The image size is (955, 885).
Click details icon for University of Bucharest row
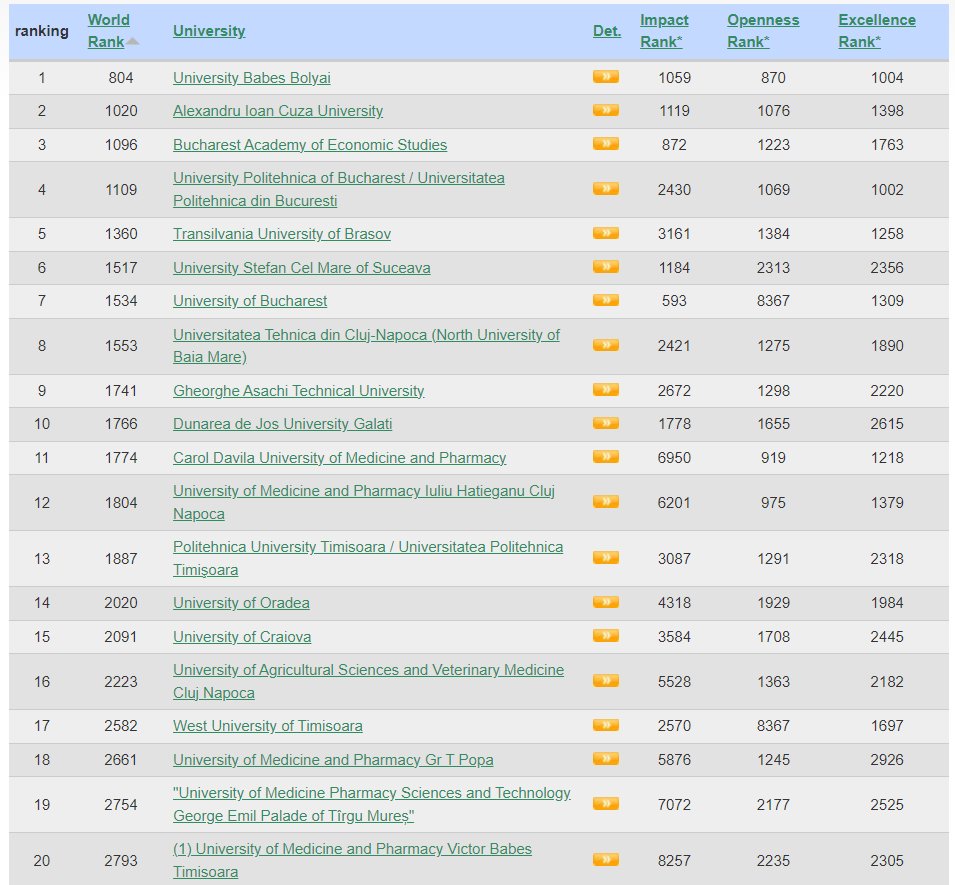[x=605, y=300]
